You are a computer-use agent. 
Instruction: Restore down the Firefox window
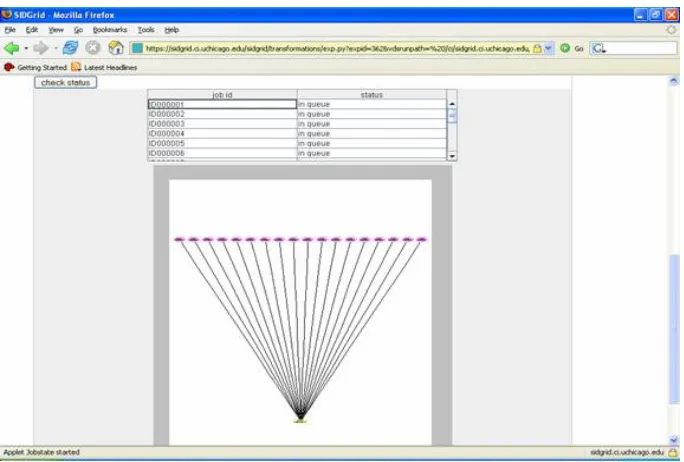point(656,15)
